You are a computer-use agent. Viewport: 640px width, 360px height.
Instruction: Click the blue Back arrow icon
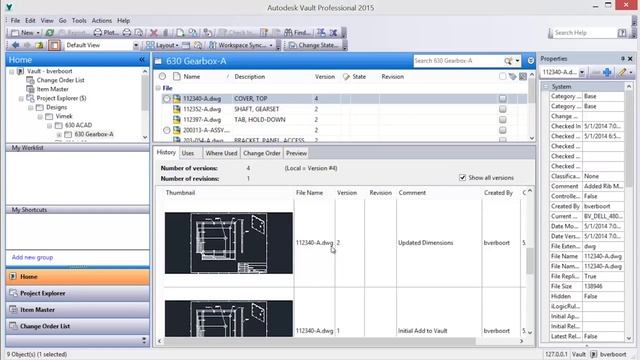(x=16, y=45)
